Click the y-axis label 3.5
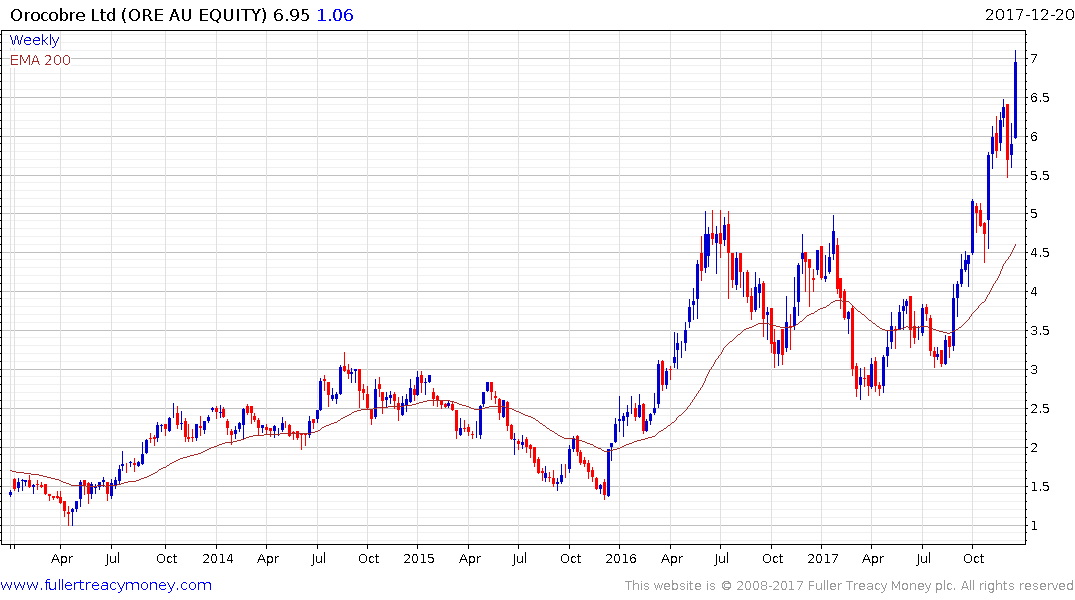The width and height of the screenshot is (1075, 600). coord(1040,331)
